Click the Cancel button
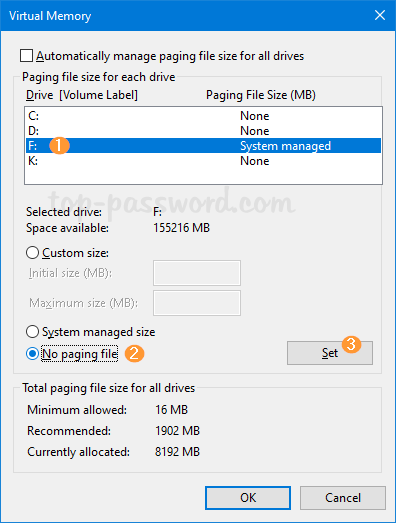The width and height of the screenshot is (396, 523). pyautogui.click(x=343, y=498)
